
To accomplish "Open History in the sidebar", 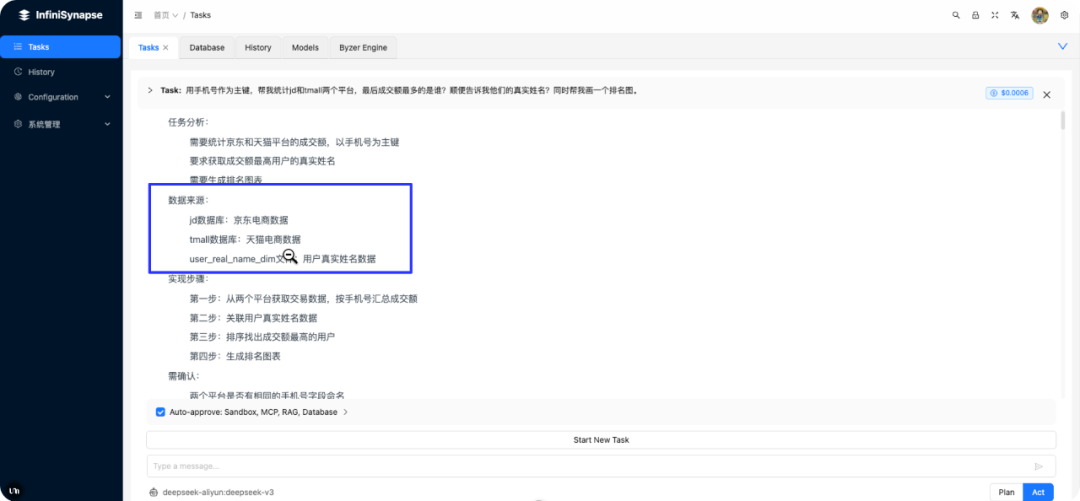I will click(x=61, y=72).
